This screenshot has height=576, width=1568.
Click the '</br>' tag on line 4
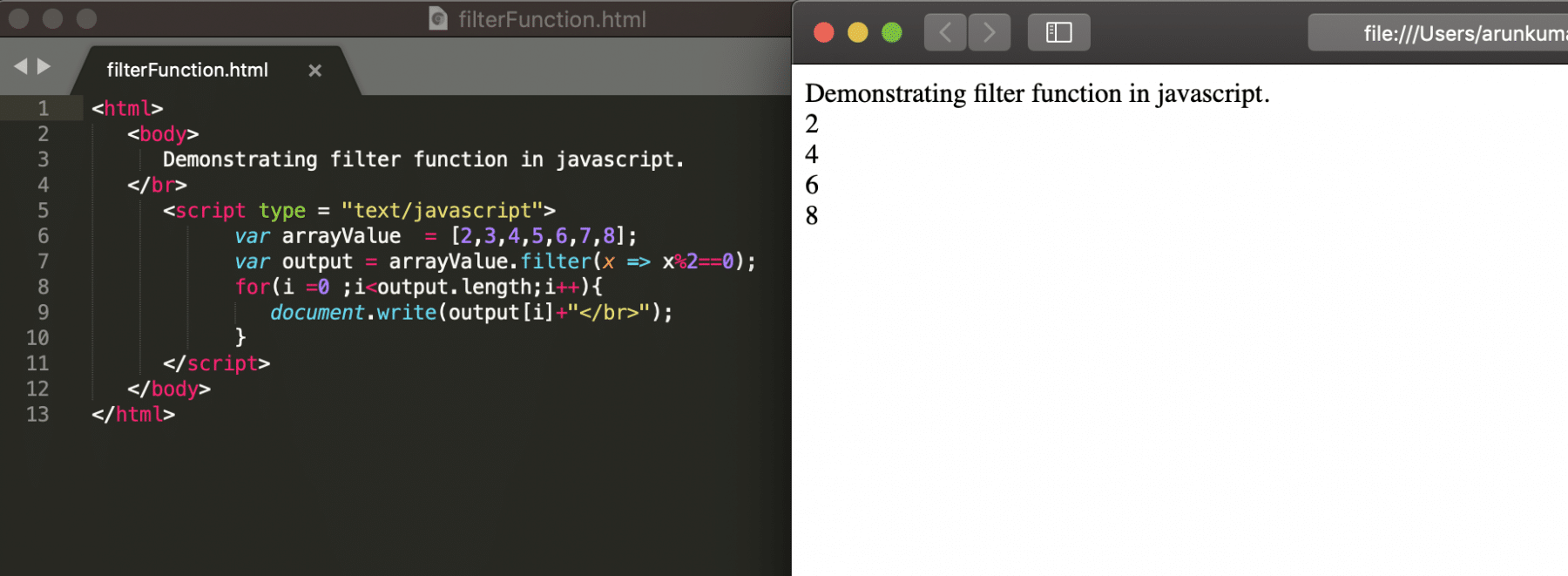point(157,186)
